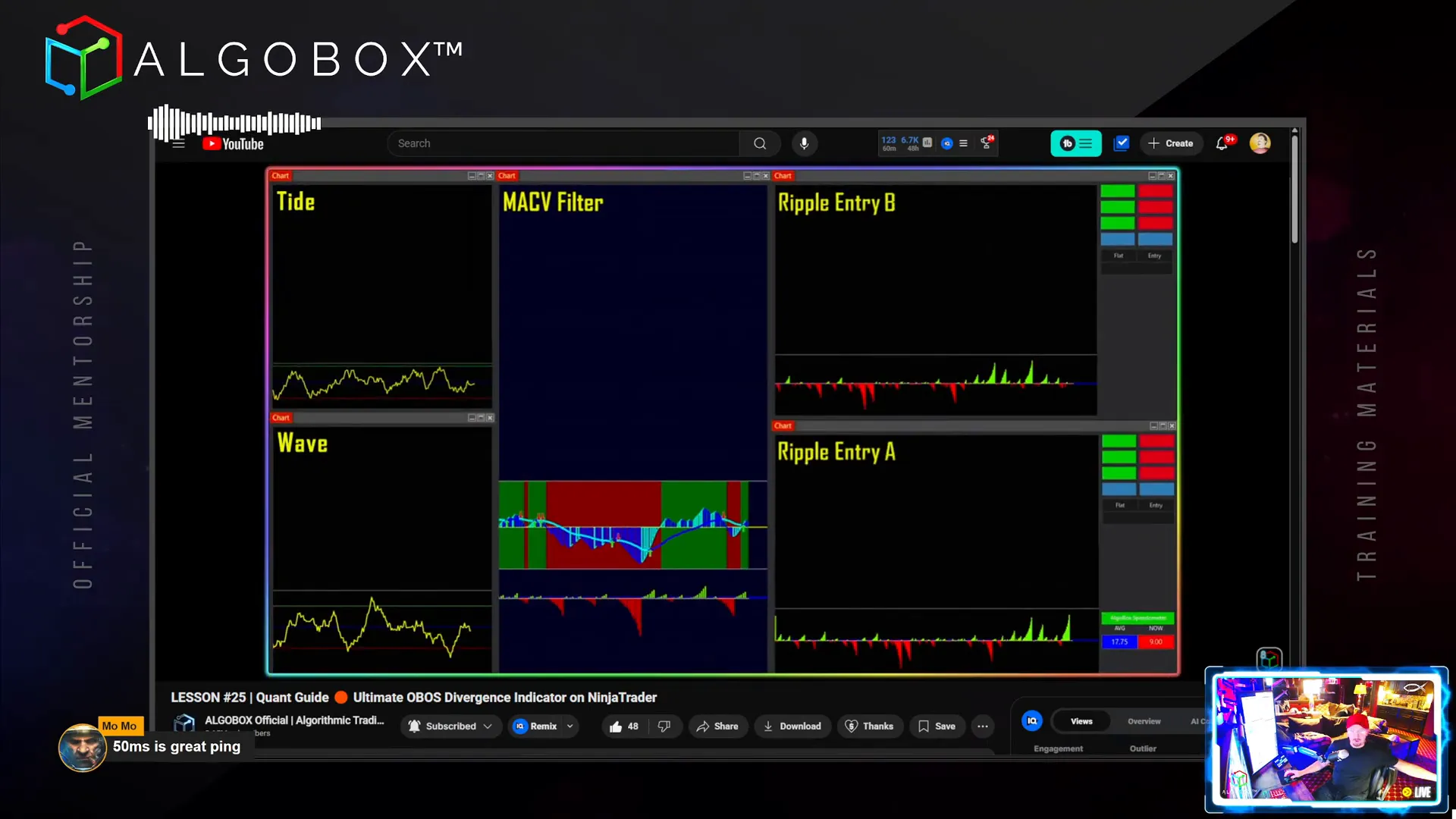
Task: Click the Flat button in Ripple Entry B panel
Action: click(x=1119, y=256)
